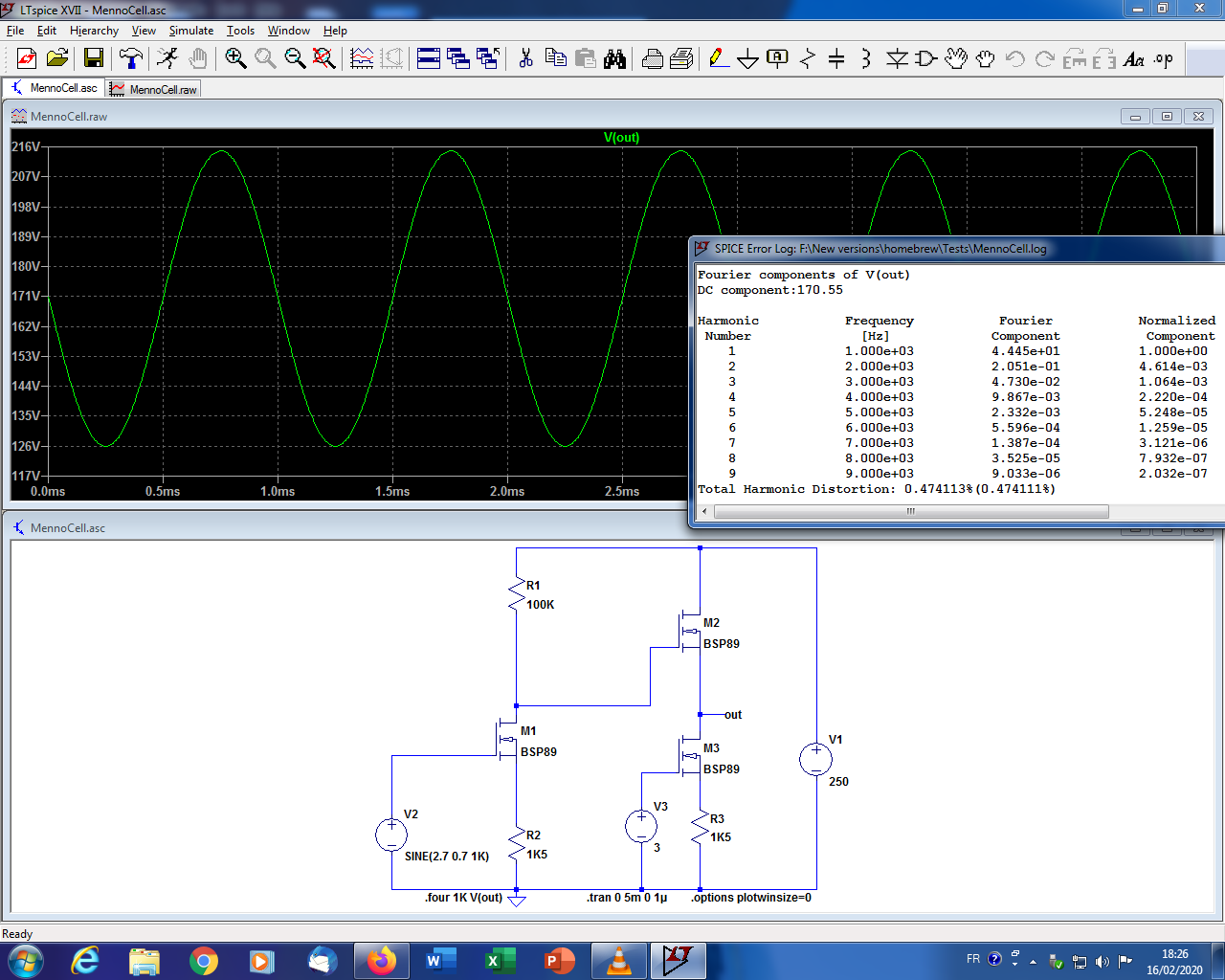Print with the printer toolbar icon
1225x980 pixels.
[652, 59]
